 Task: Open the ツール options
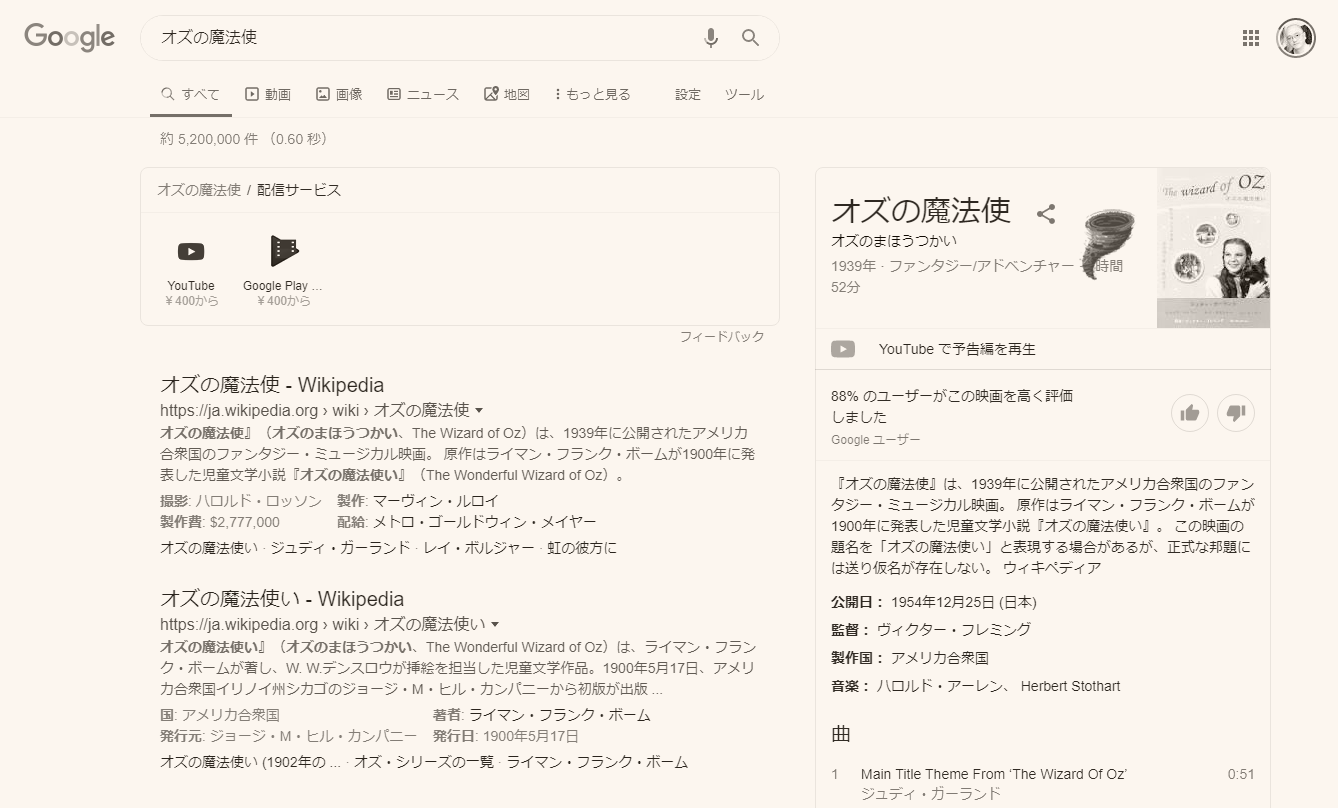(744, 94)
